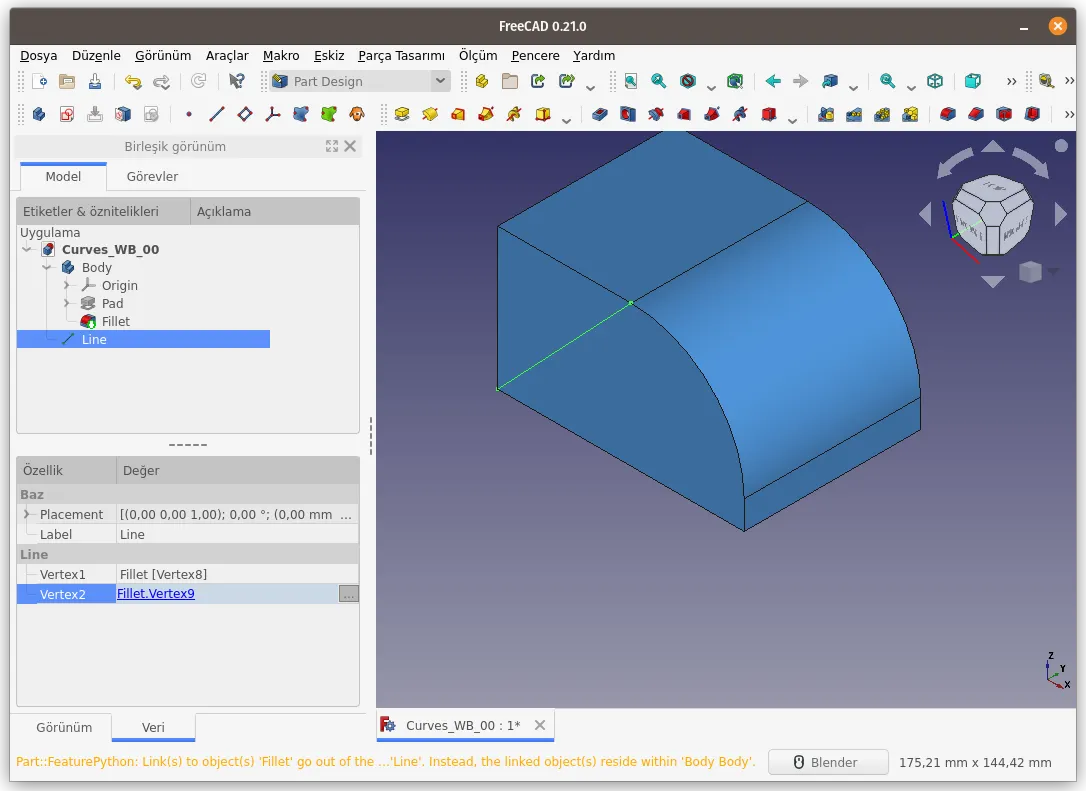
Task: Close the Curves_WB_00 document tab
Action: pyautogui.click(x=540, y=725)
